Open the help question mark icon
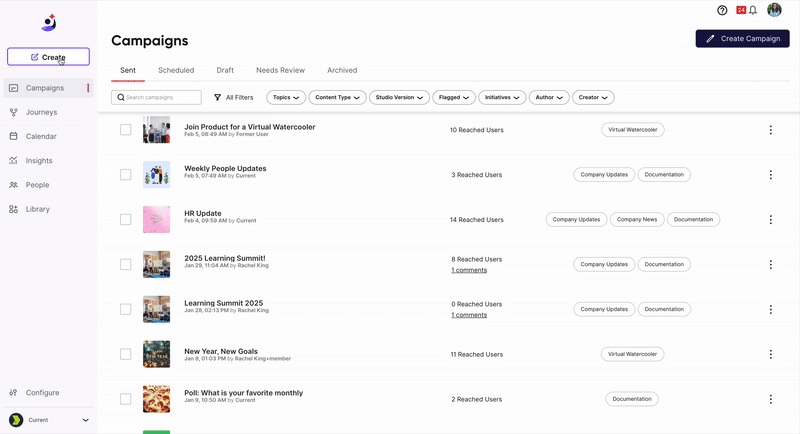 click(x=722, y=10)
